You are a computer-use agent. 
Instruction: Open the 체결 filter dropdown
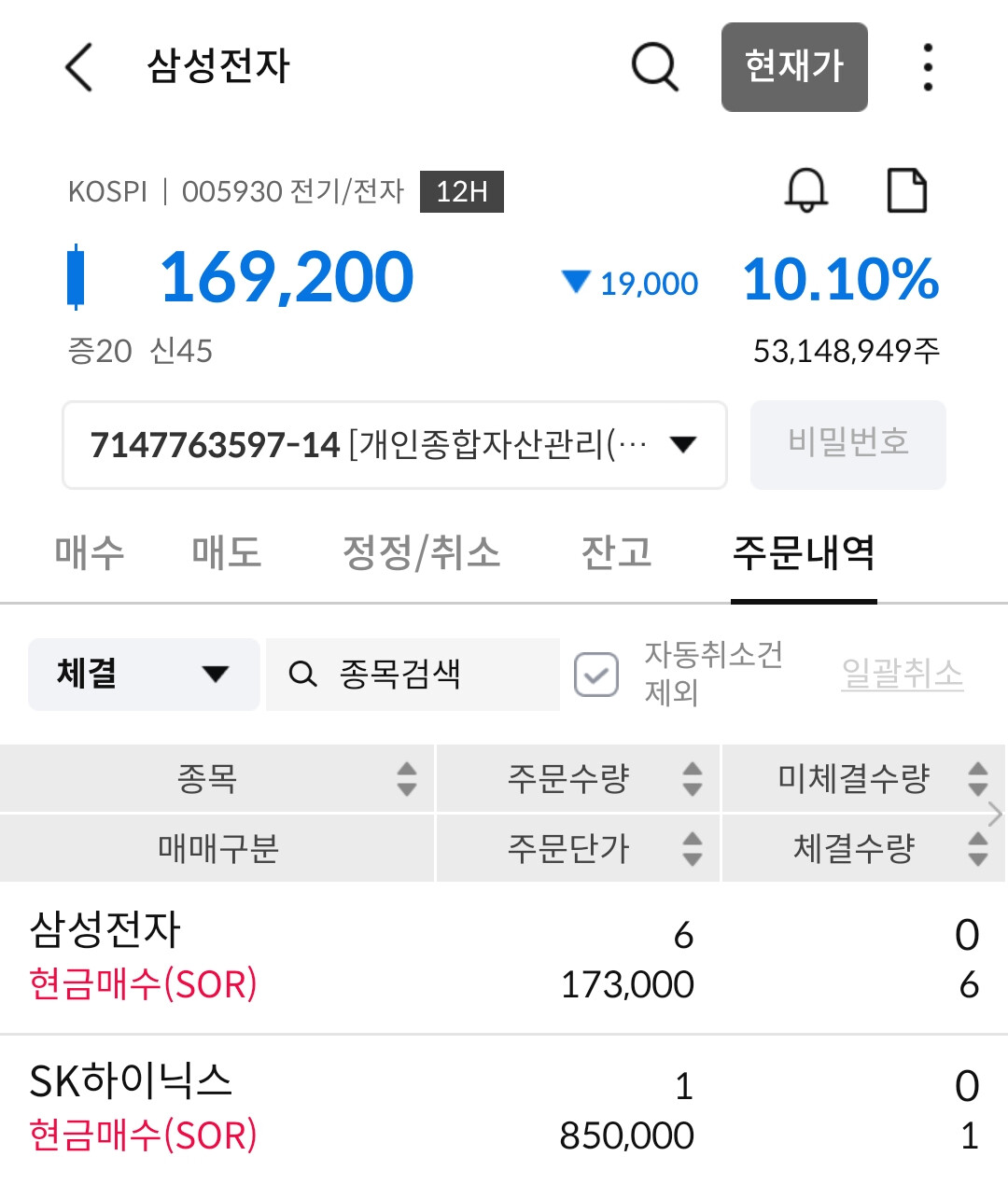pyautogui.click(x=144, y=674)
